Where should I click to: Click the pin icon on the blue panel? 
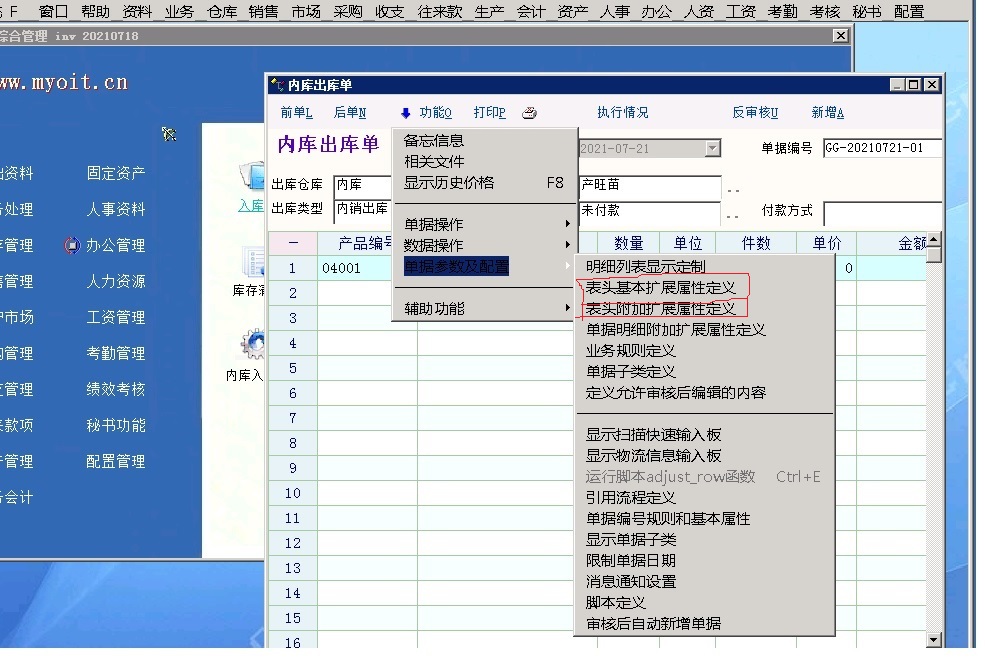169,134
